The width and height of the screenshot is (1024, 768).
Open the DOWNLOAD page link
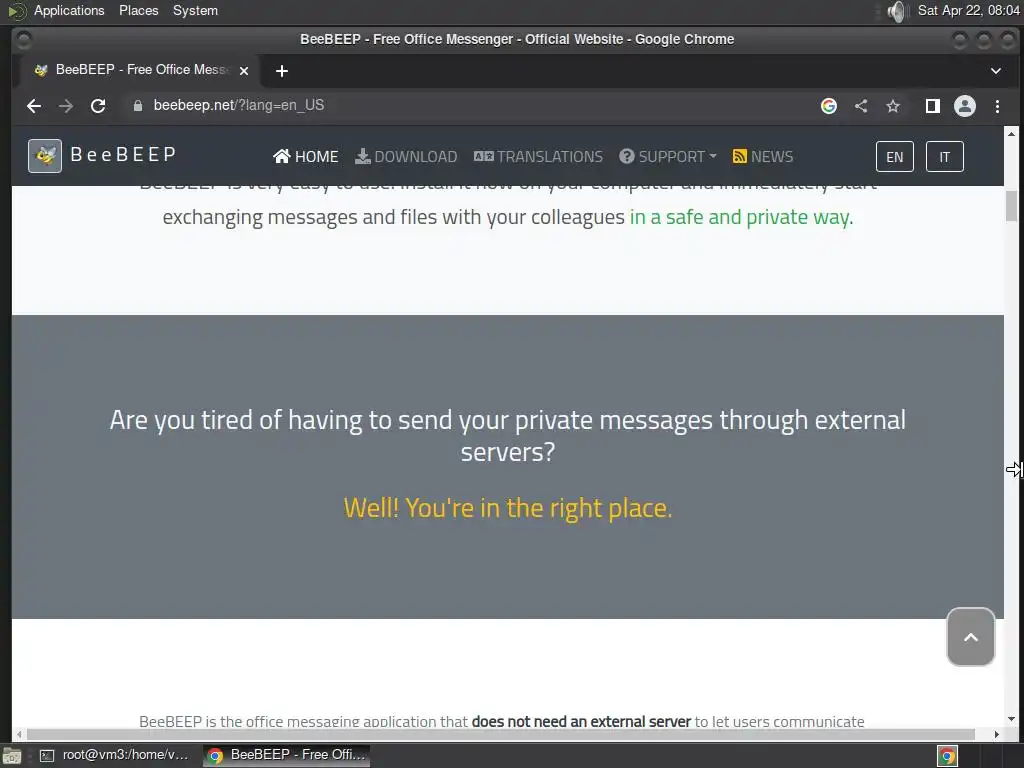406,157
